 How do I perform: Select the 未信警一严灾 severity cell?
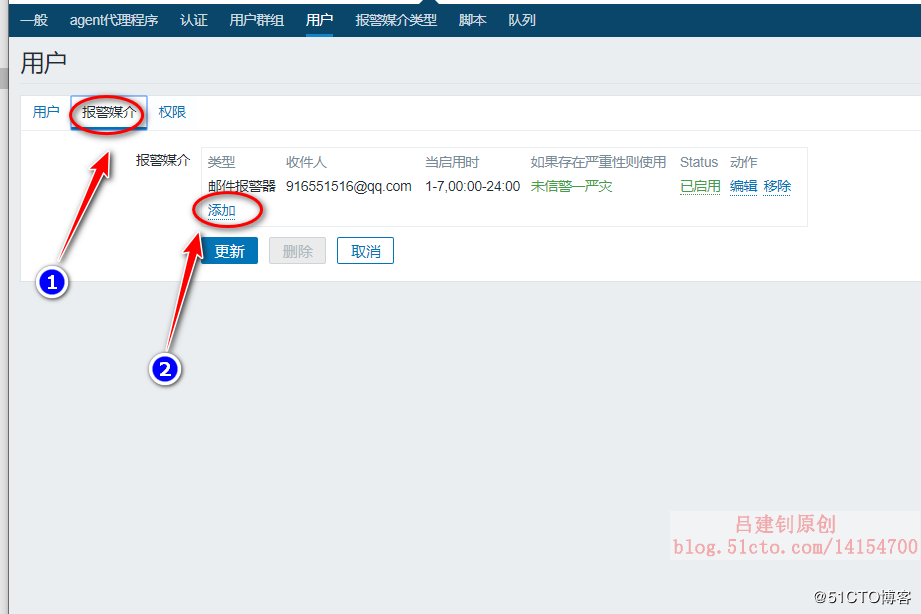(x=572, y=186)
